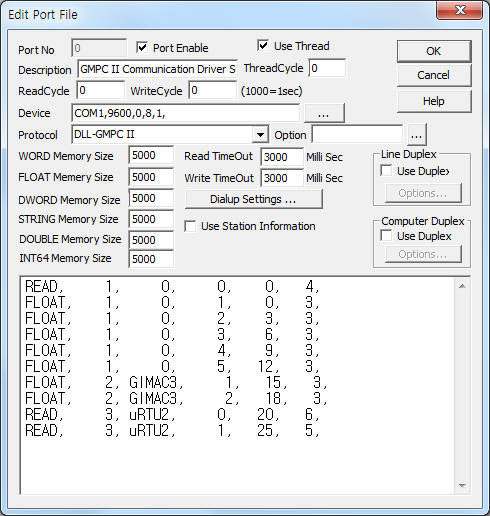The height and width of the screenshot is (516, 490).
Task: Click the DOUBLE Memory Size field
Action: [151, 240]
